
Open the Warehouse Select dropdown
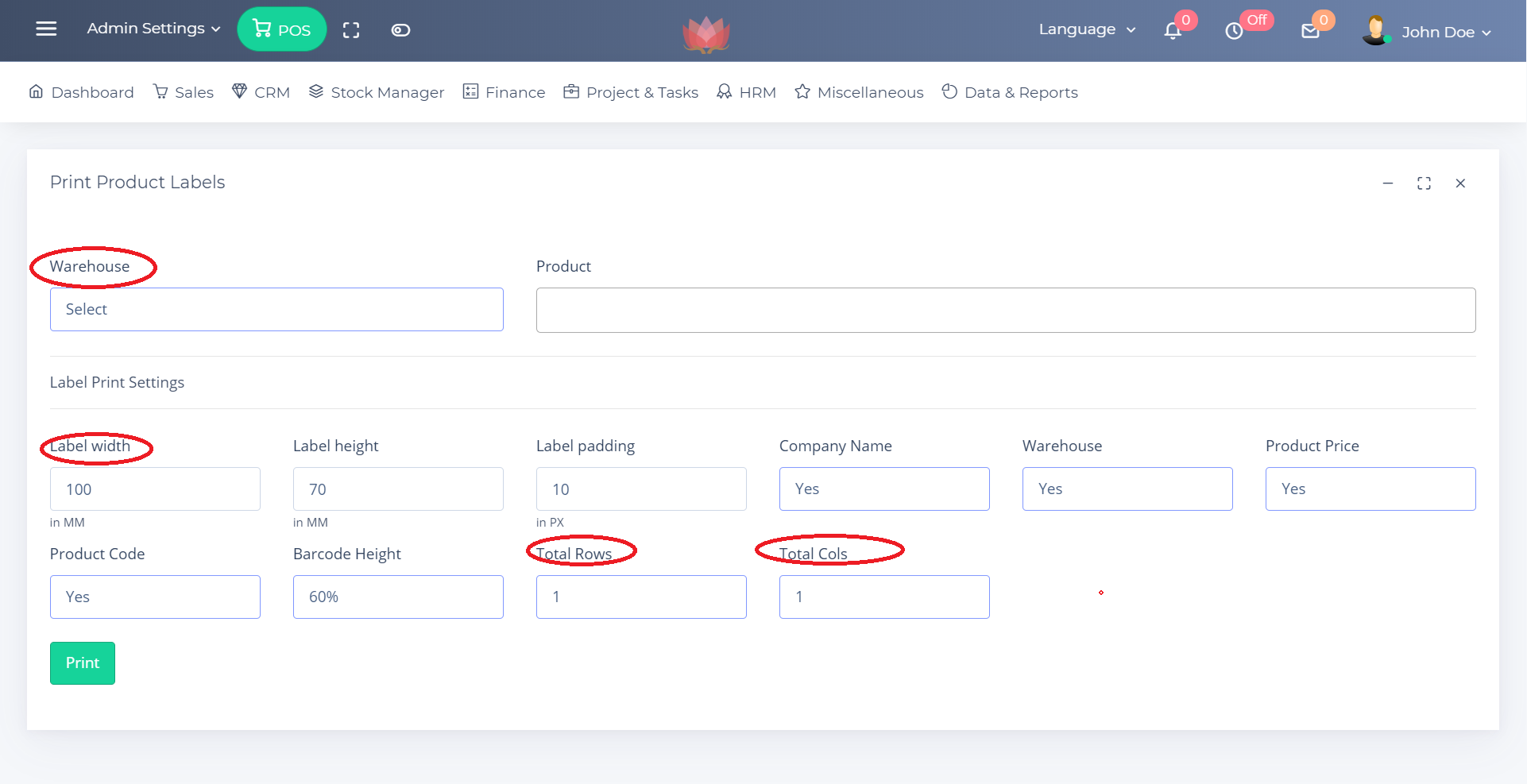click(x=276, y=310)
